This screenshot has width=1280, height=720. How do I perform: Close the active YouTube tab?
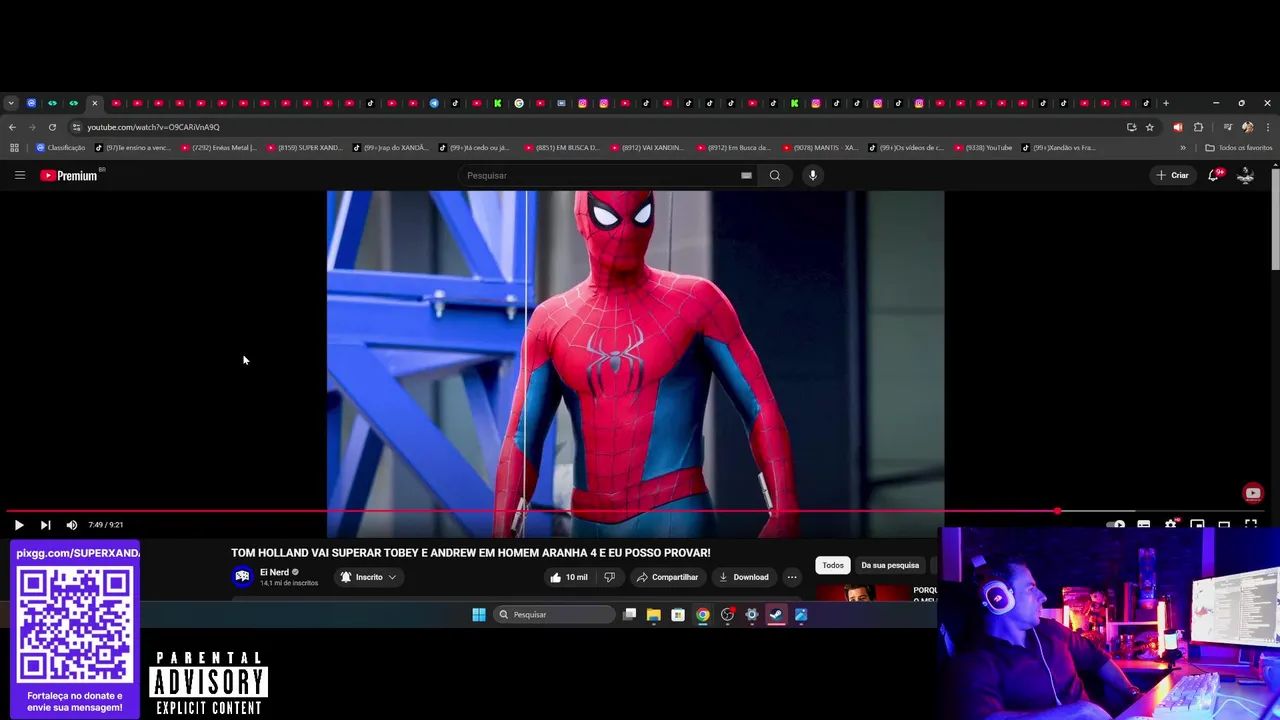[95, 103]
